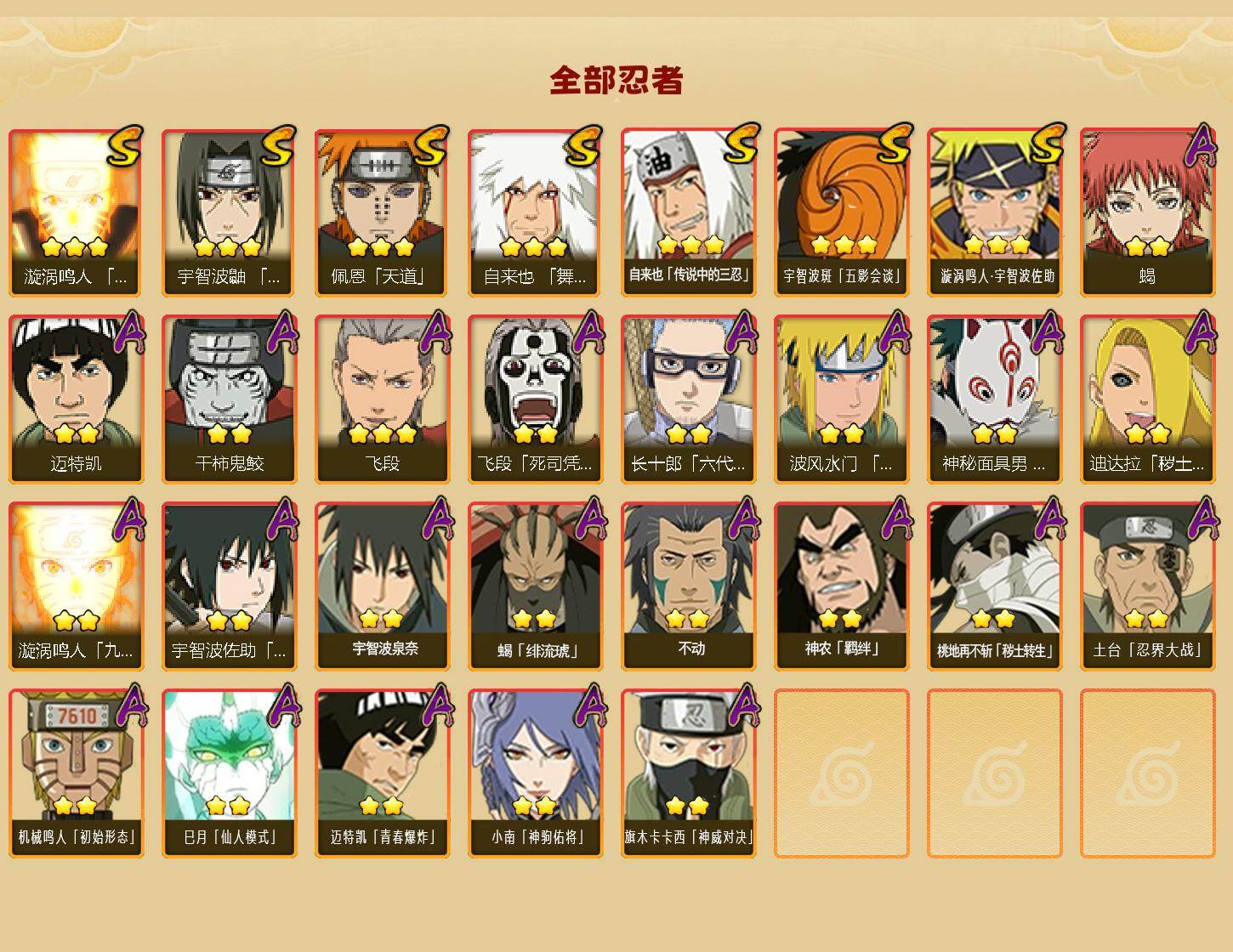Screen dimensions: 1233x952
Task: Click the 小南「神驹佑将」 card
Action: pyautogui.click(x=535, y=773)
